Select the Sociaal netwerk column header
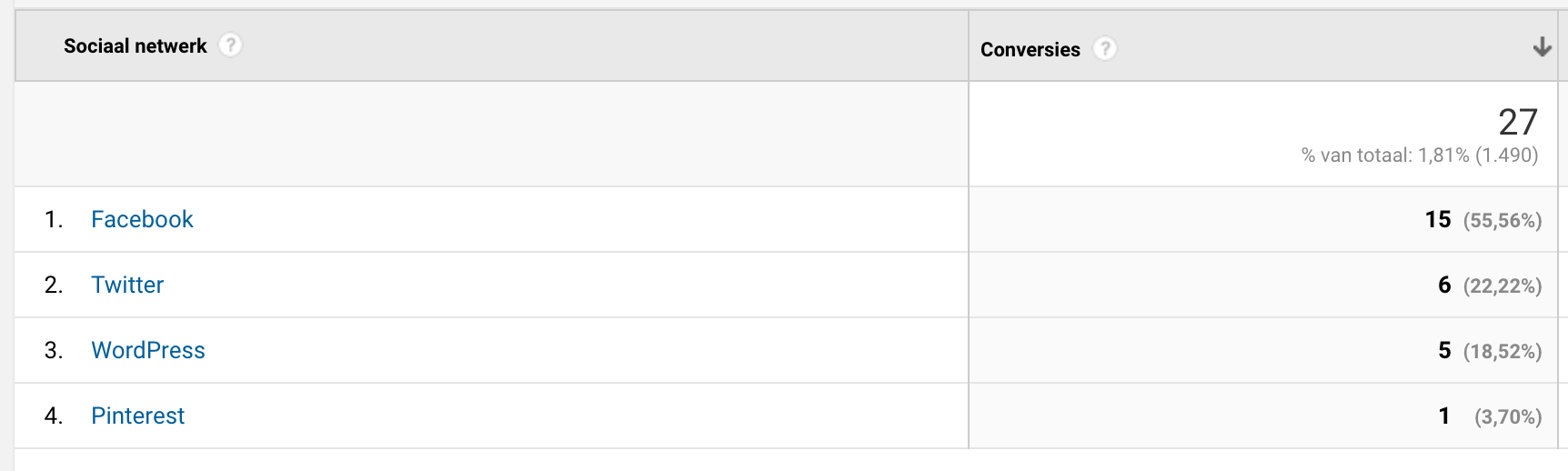This screenshot has height=471, width=1568. click(136, 45)
